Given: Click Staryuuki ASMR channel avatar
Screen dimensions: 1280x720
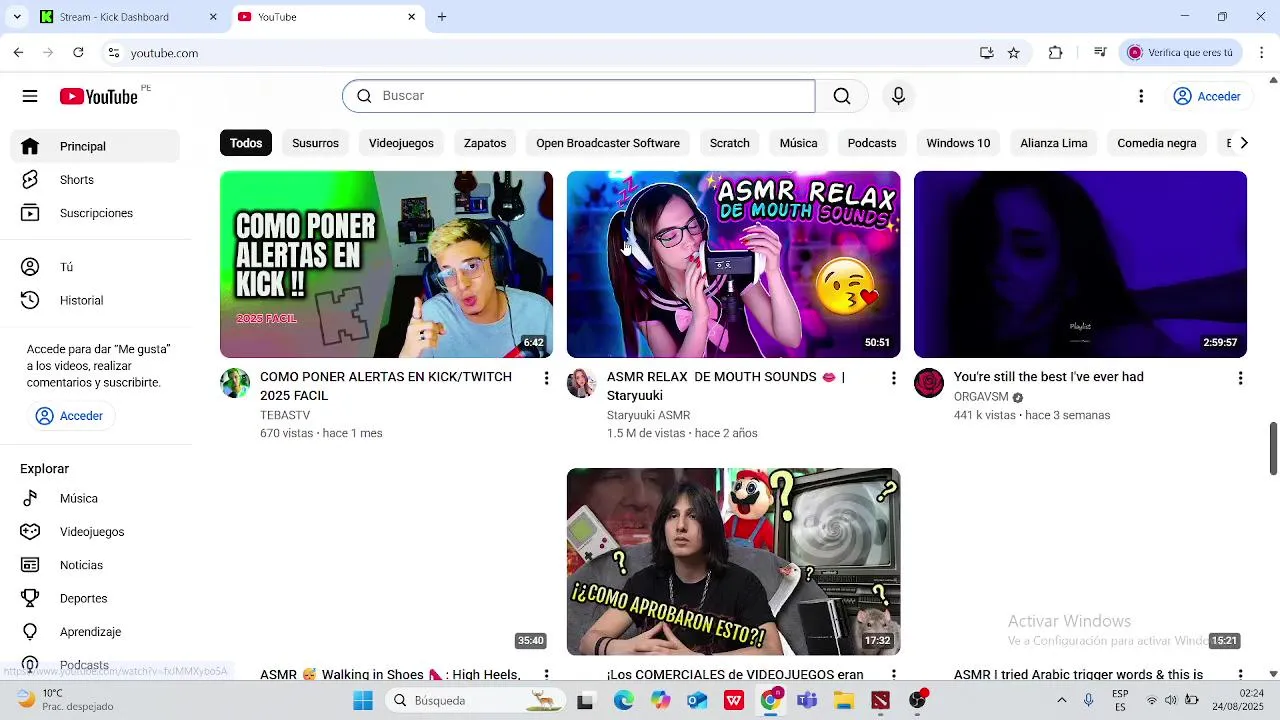Looking at the screenshot, I should 582,383.
